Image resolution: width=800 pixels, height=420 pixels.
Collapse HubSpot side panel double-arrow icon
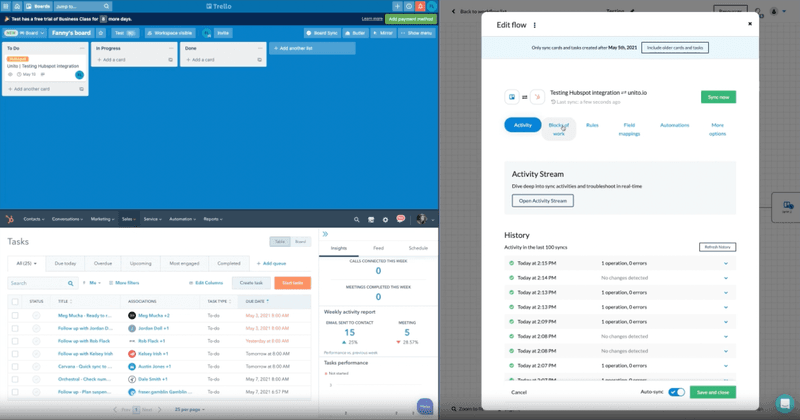click(325, 234)
